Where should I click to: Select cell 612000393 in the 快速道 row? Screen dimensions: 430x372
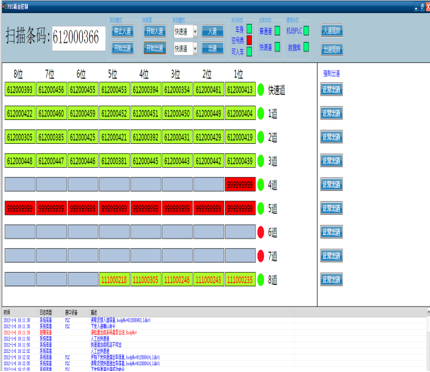click(x=20, y=89)
